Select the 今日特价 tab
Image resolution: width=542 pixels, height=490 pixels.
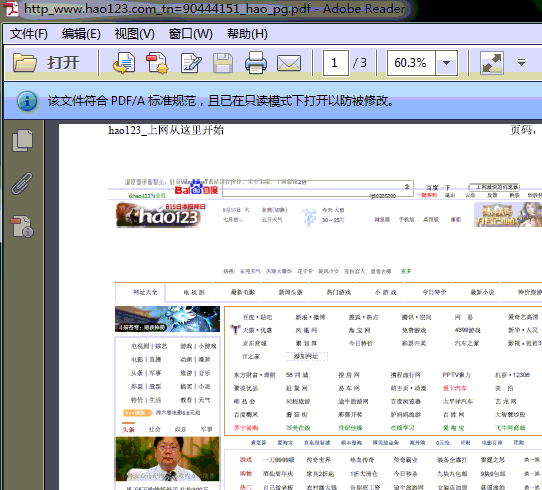point(434,292)
